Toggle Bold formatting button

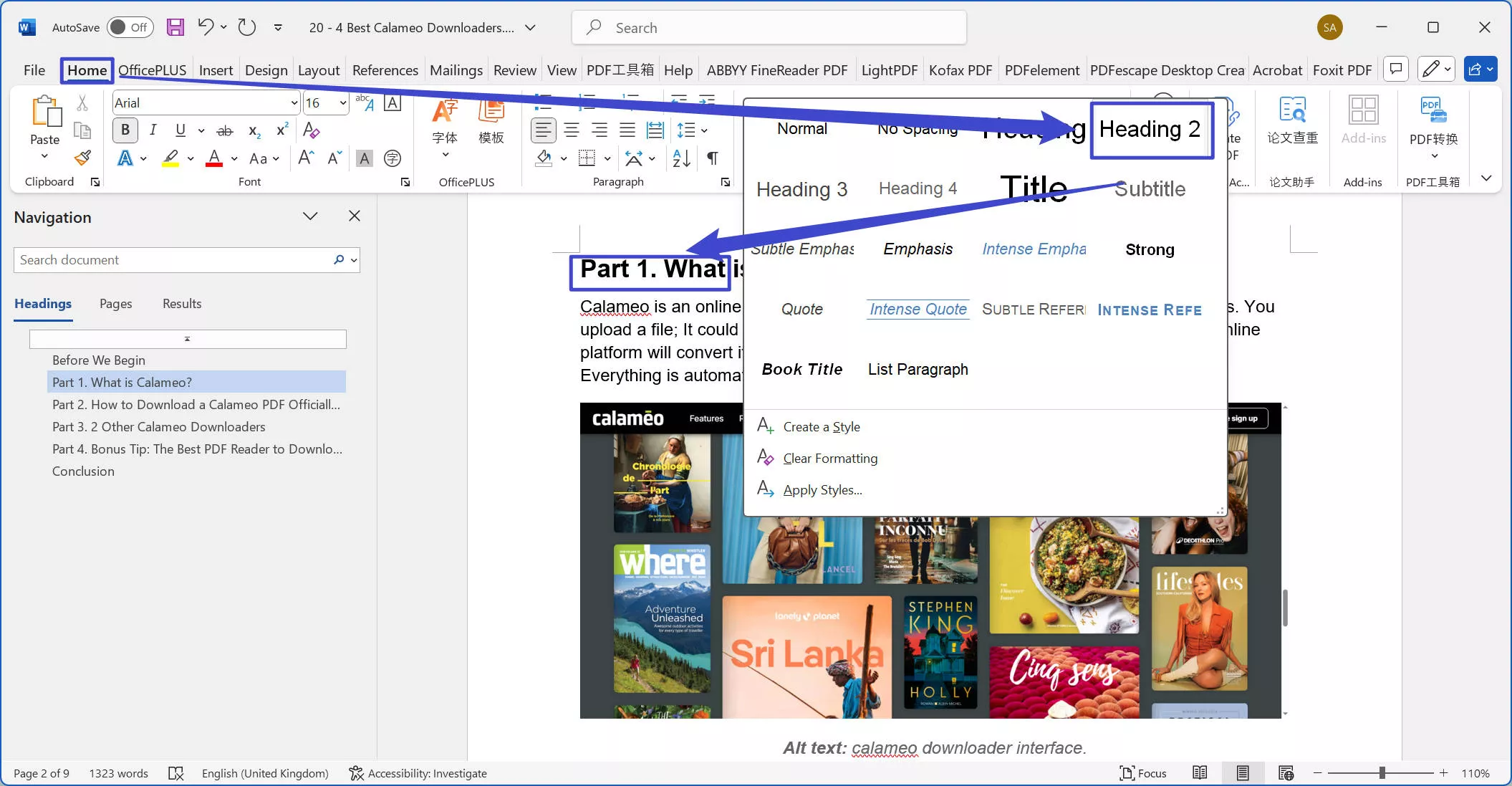[125, 130]
